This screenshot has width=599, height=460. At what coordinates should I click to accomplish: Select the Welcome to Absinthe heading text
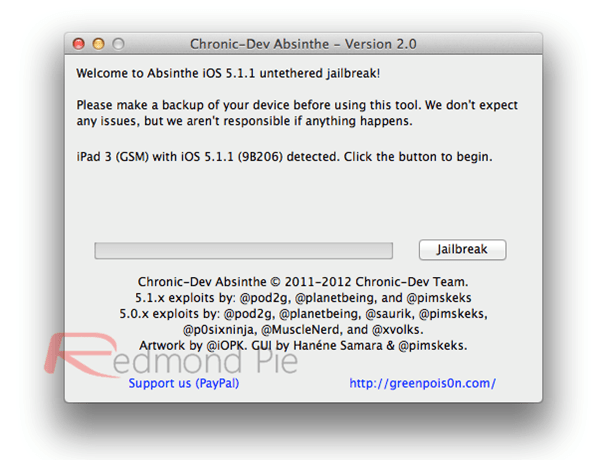tap(228, 73)
